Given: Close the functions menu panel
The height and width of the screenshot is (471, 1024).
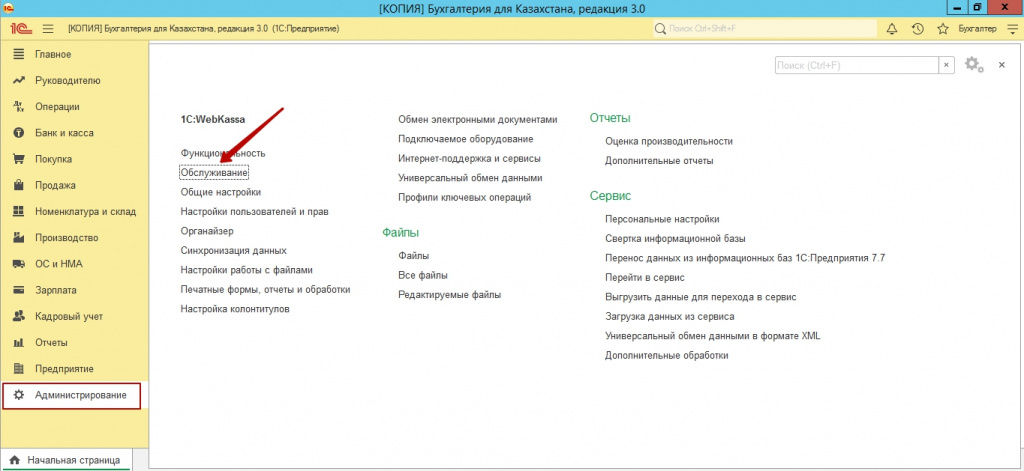Looking at the screenshot, I should coord(1002,65).
